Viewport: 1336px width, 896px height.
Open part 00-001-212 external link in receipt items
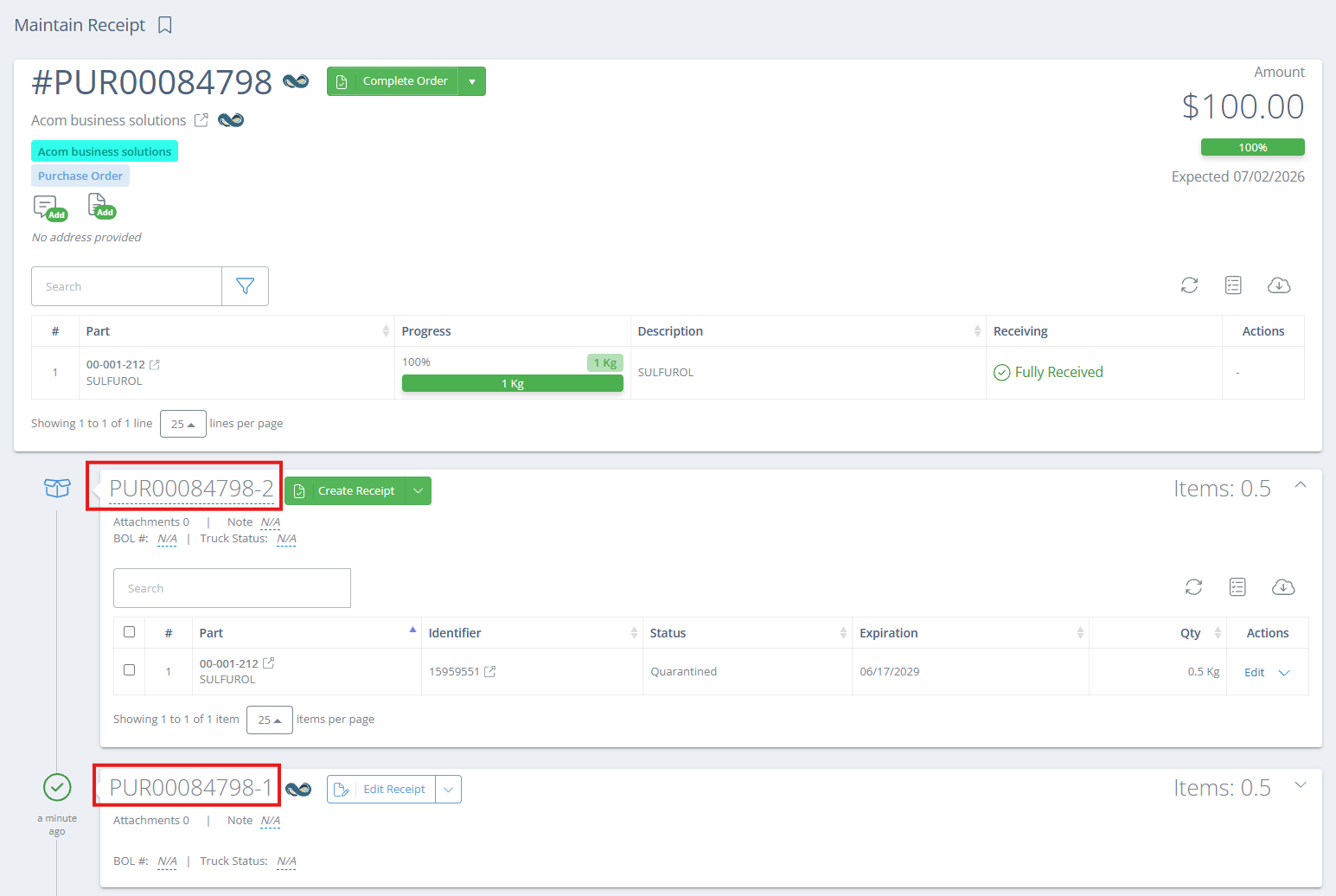pos(269,663)
